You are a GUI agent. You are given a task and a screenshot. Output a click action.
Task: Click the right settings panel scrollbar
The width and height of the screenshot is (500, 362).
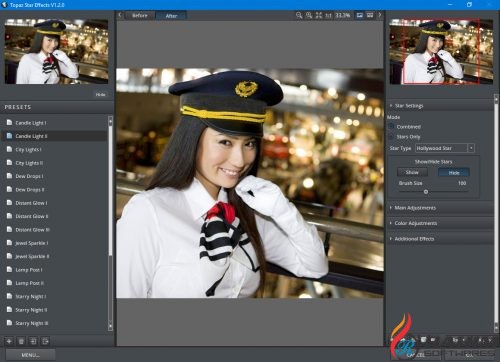pyautogui.click(x=496, y=213)
